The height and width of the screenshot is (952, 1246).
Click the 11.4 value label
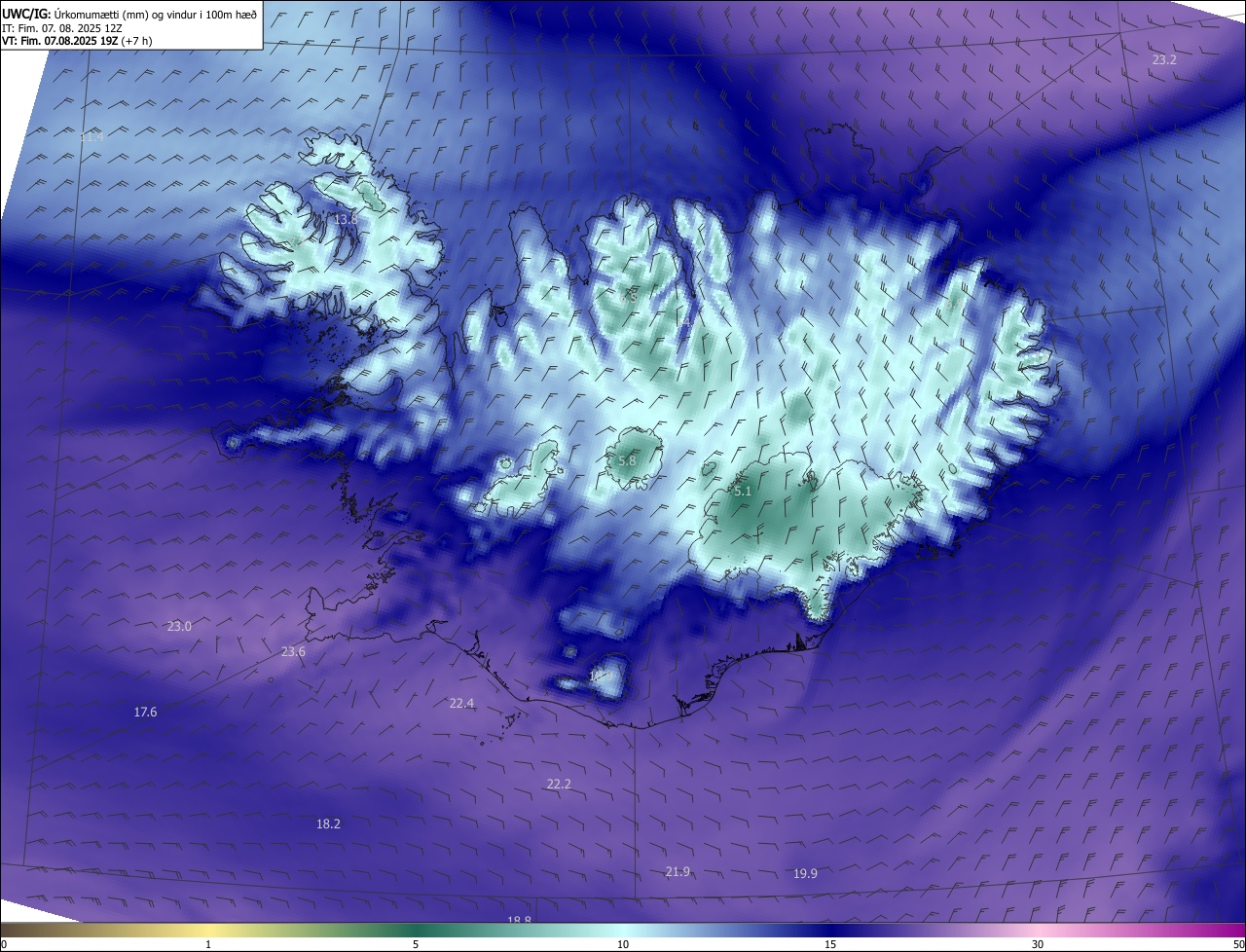[92, 138]
